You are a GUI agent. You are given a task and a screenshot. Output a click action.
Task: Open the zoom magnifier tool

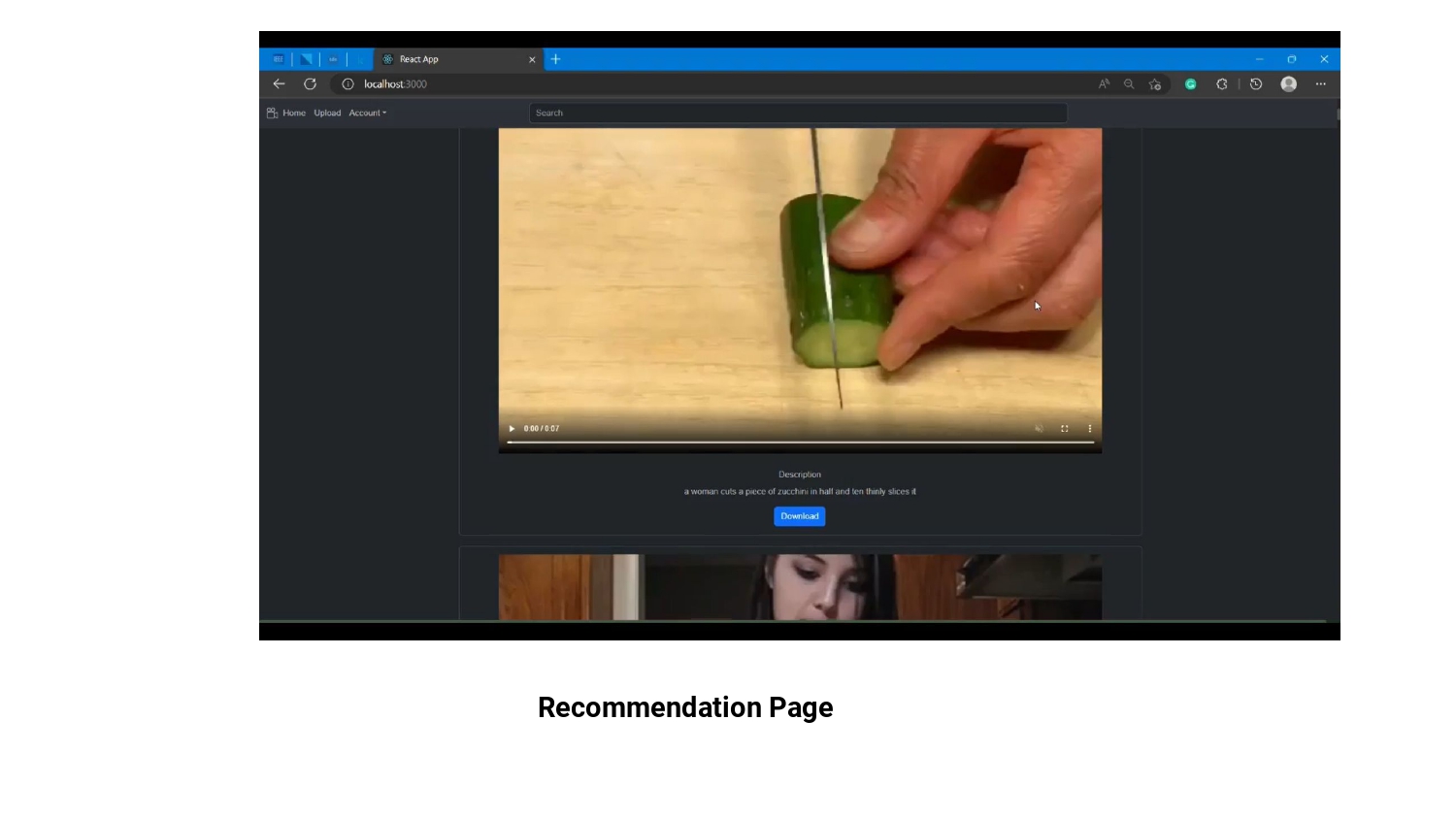(1129, 84)
